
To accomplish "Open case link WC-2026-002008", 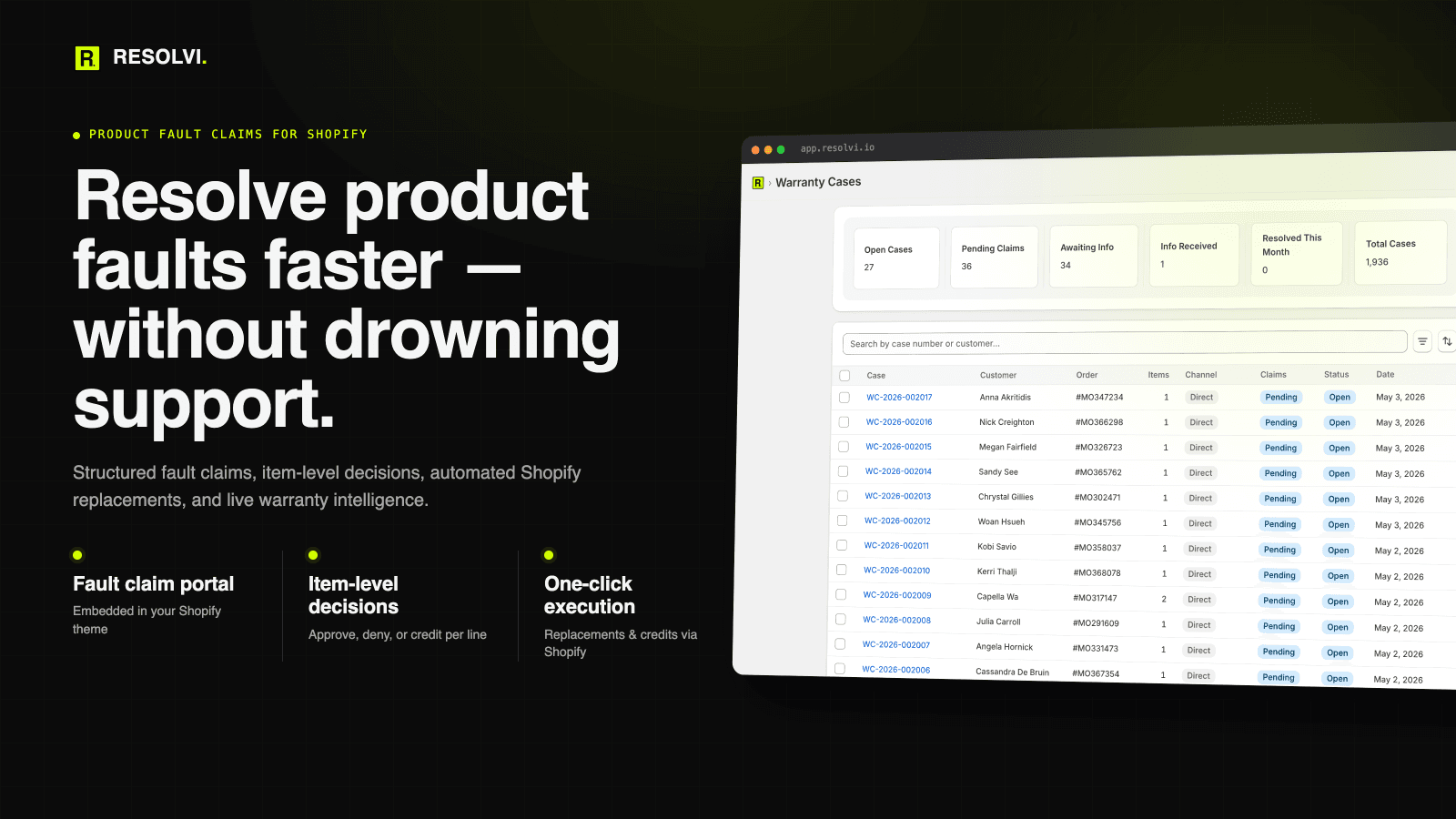I will click(896, 620).
